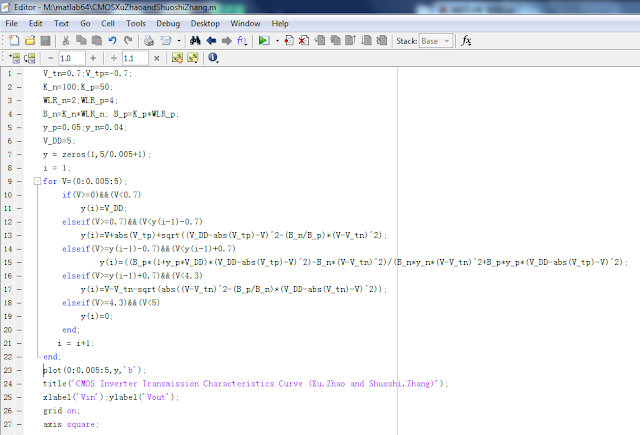Viewport: 640px width, 435px height.
Task: Expand the run configuration dropdown arrow
Action: 277,41
